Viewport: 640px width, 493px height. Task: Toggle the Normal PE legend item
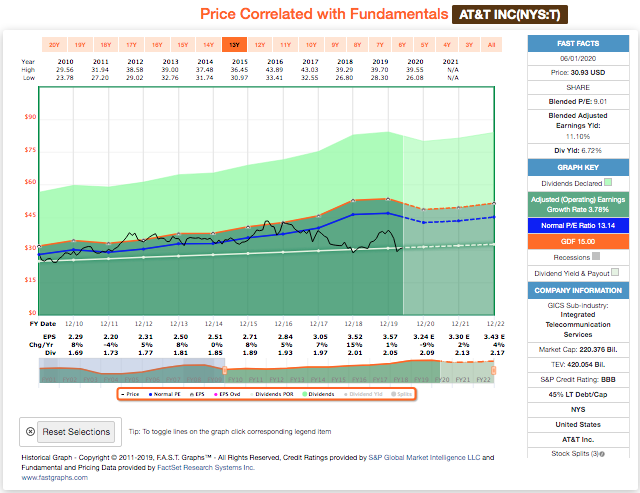coord(164,394)
